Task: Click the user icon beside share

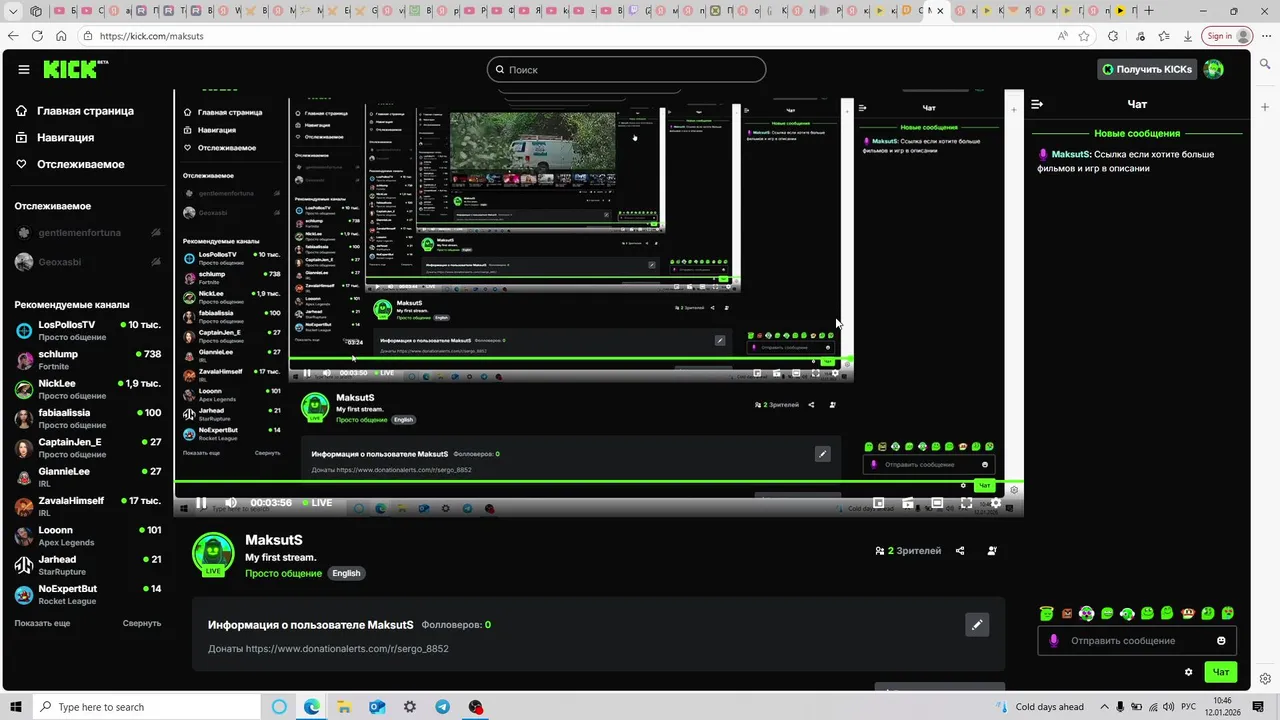Action: pyautogui.click(x=992, y=550)
